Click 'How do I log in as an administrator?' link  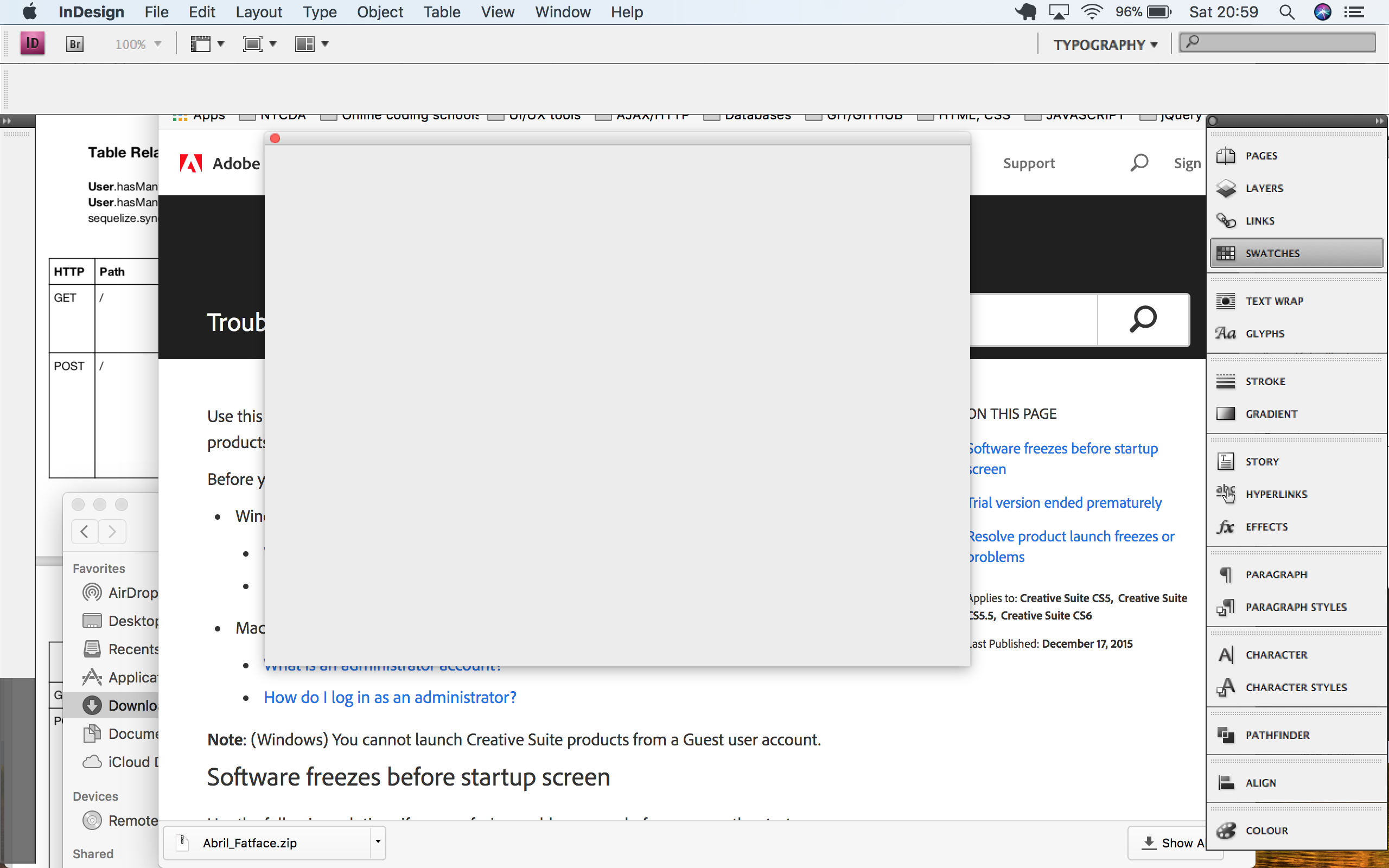pyautogui.click(x=390, y=697)
